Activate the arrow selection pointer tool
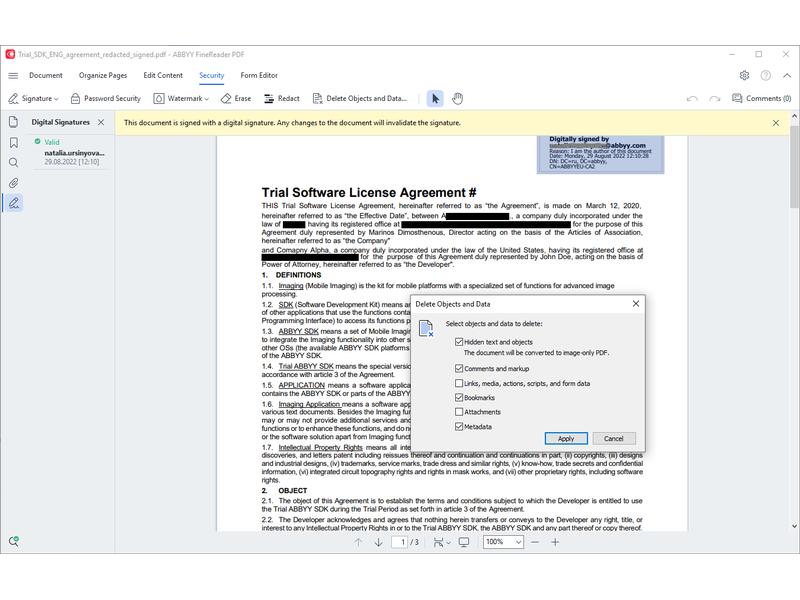The height and width of the screenshot is (600, 800). 435,98
